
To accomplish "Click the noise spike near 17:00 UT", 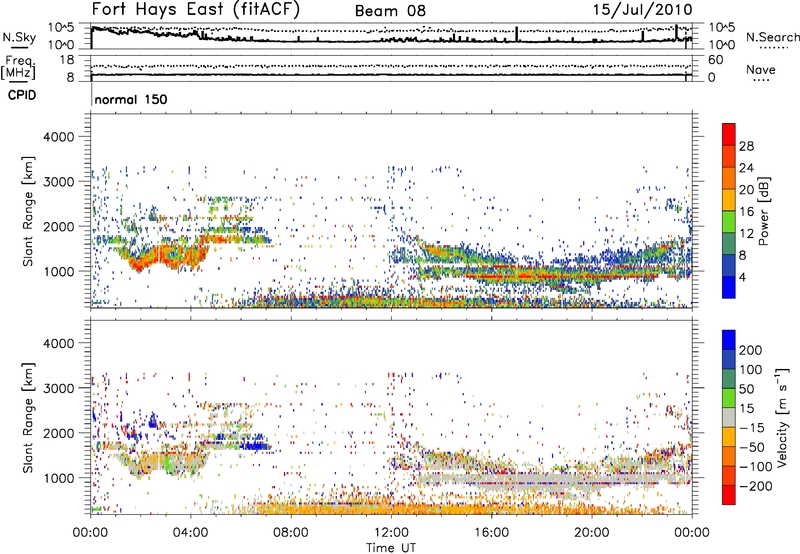I will [x=516, y=34].
